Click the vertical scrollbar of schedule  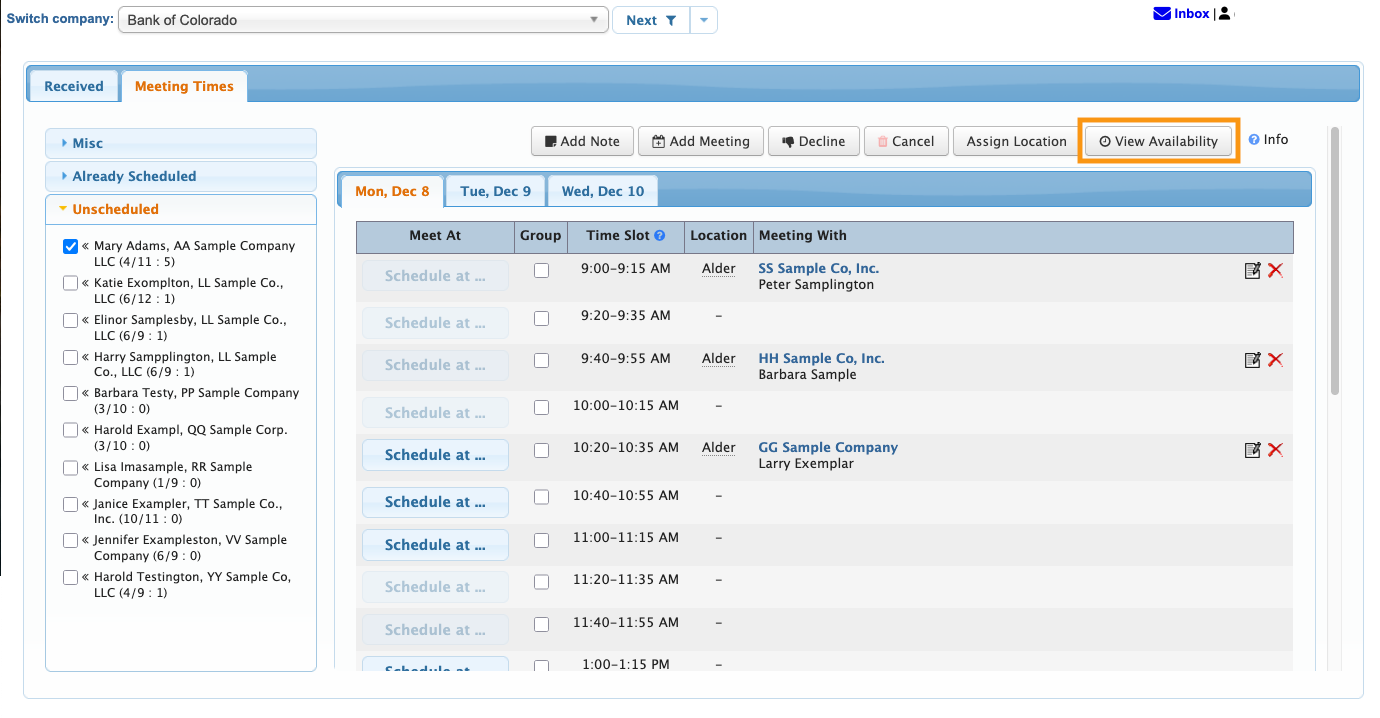pos(1335,260)
